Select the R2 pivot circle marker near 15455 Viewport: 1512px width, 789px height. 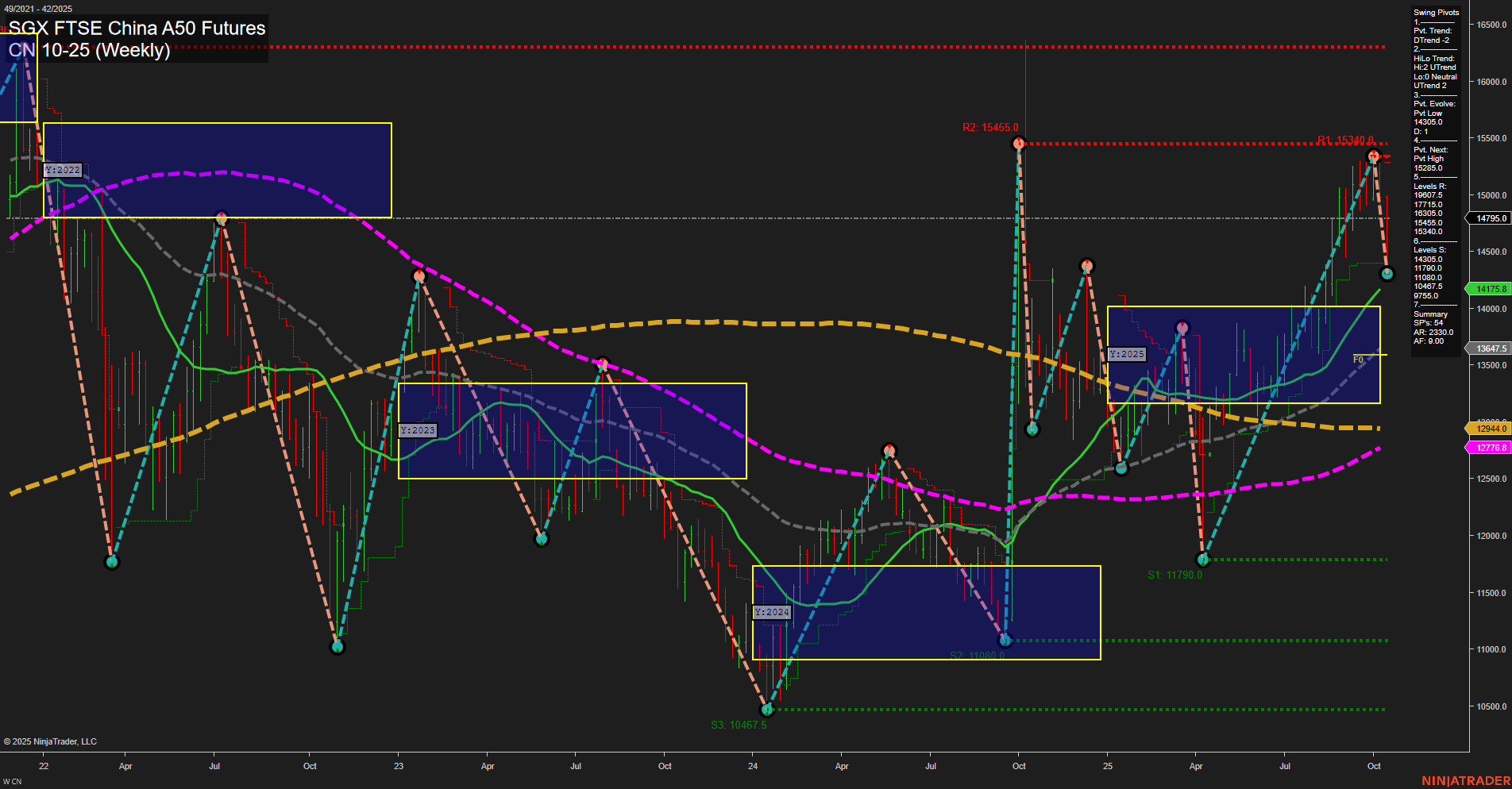[1020, 144]
